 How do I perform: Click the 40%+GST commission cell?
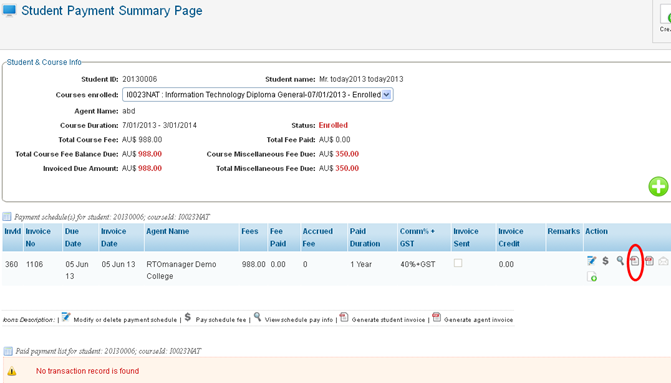(x=418, y=264)
